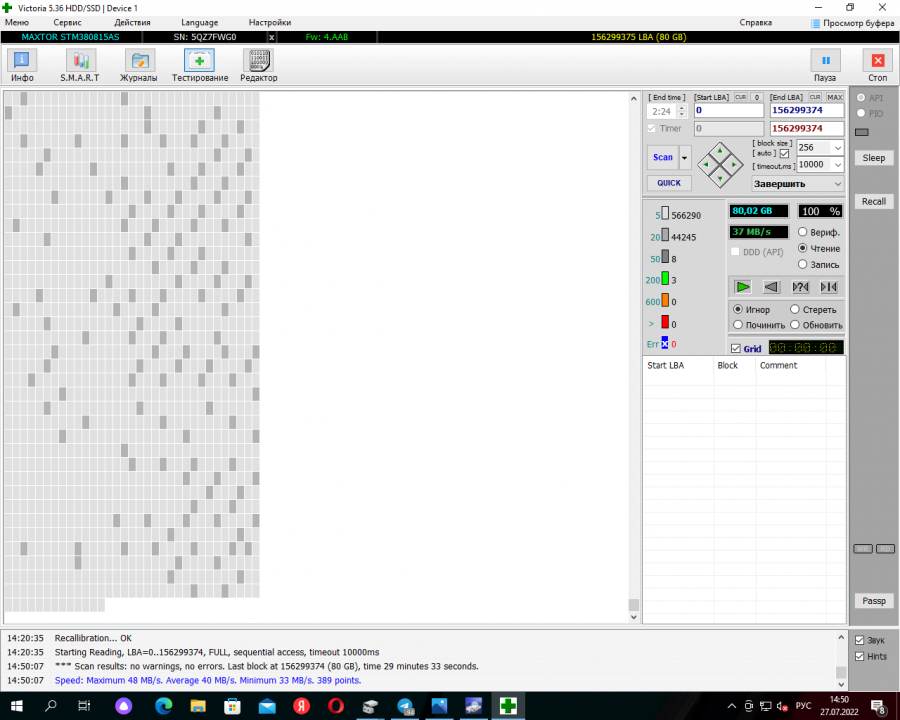The height and width of the screenshot is (720, 900).
Task: Click the reverse scan direction arrow button
Action: click(771, 287)
